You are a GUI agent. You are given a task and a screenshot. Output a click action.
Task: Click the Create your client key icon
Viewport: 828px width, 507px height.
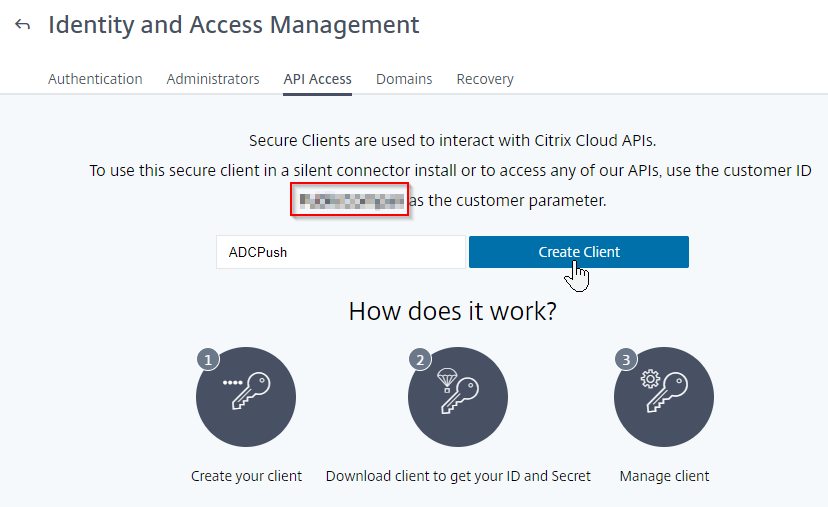246,397
